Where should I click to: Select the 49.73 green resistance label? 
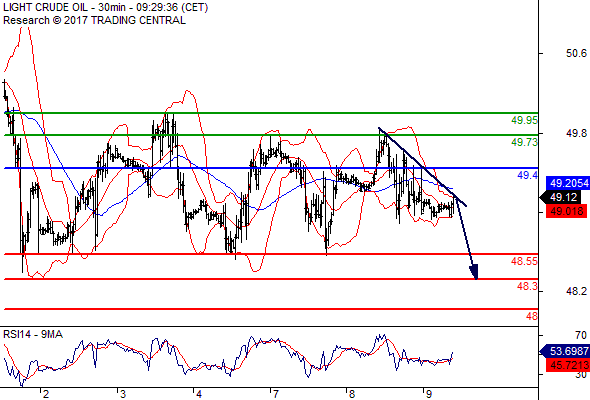524,142
